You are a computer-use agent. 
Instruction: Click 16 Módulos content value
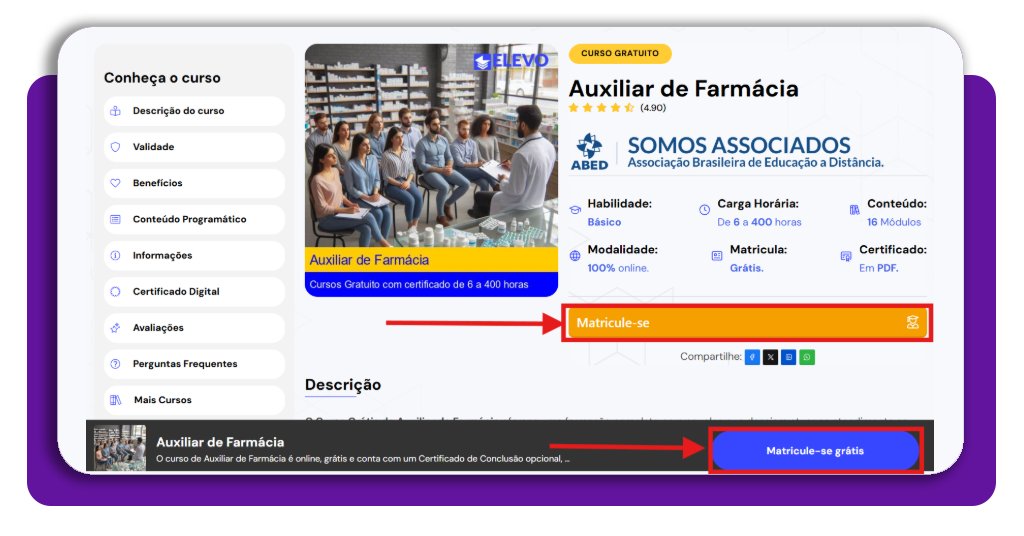pyautogui.click(x=893, y=222)
